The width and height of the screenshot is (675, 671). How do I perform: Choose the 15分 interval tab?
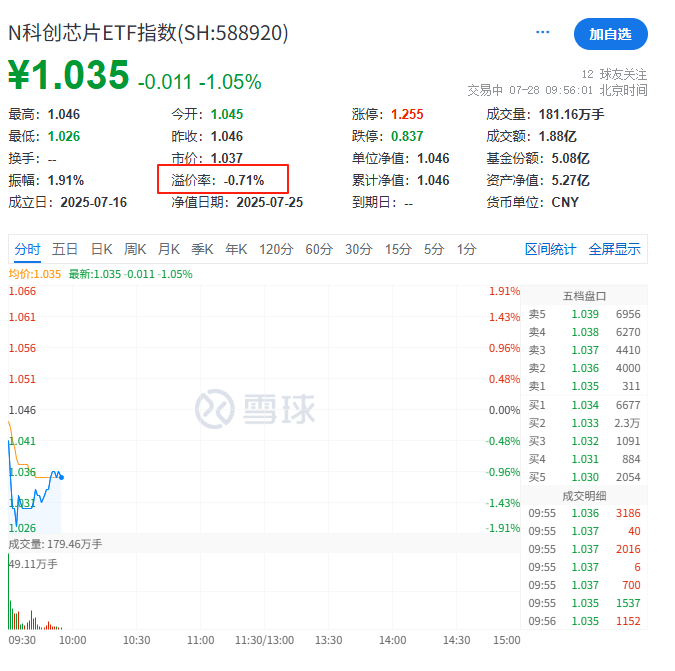click(x=398, y=249)
